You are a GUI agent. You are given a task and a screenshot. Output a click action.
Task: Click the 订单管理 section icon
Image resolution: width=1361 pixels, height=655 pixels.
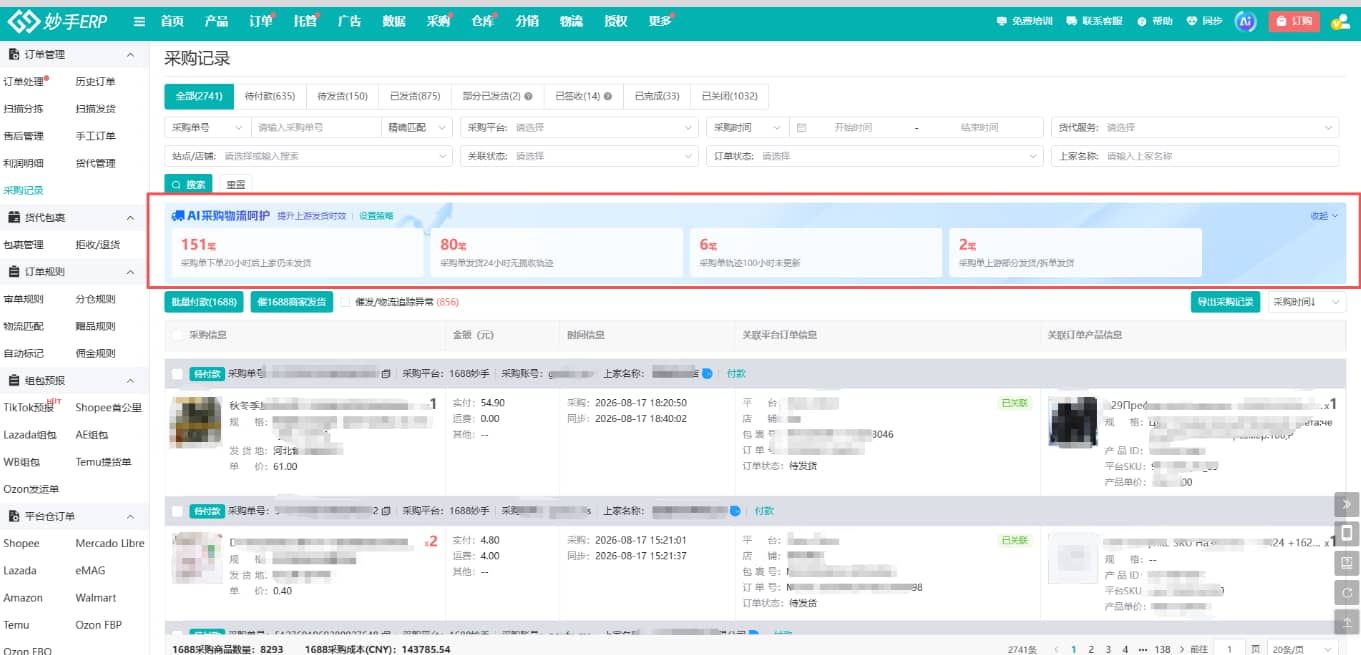click(x=14, y=55)
